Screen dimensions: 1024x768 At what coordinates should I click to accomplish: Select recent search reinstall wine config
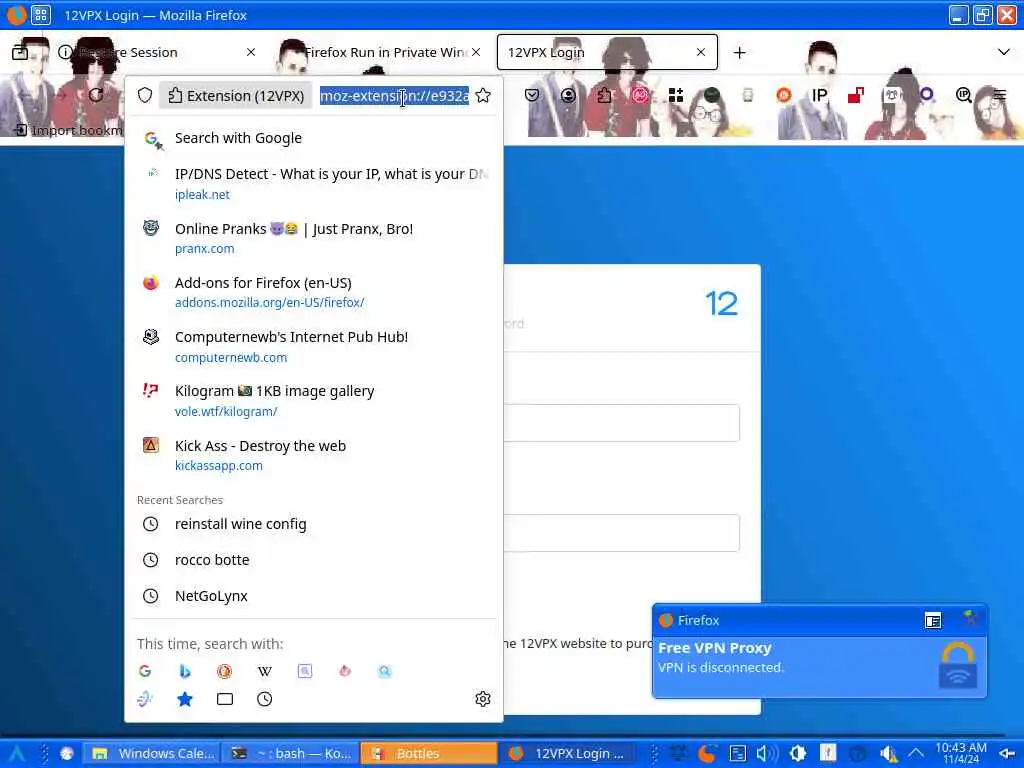pos(313,524)
